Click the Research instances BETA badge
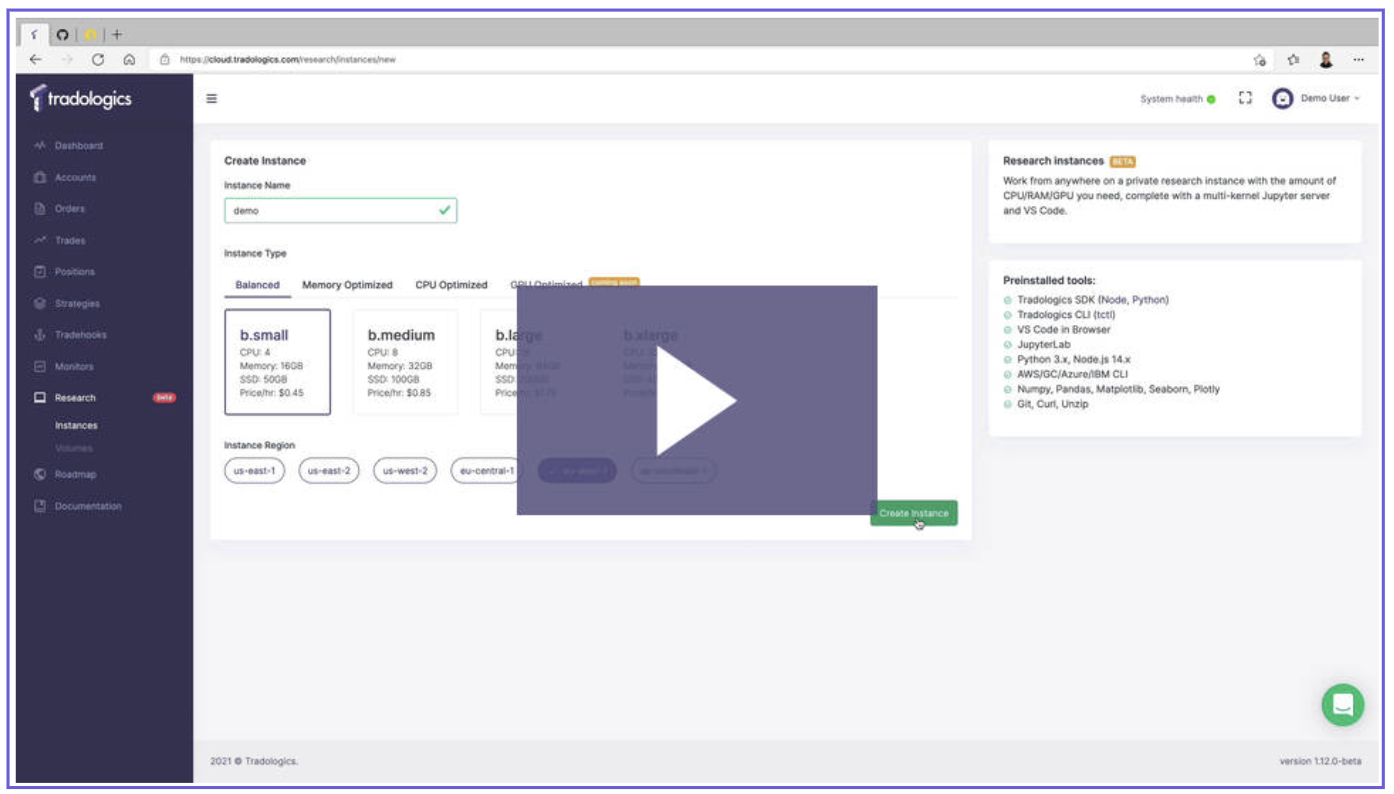Screen dimensions: 1394x794 pos(1123,161)
